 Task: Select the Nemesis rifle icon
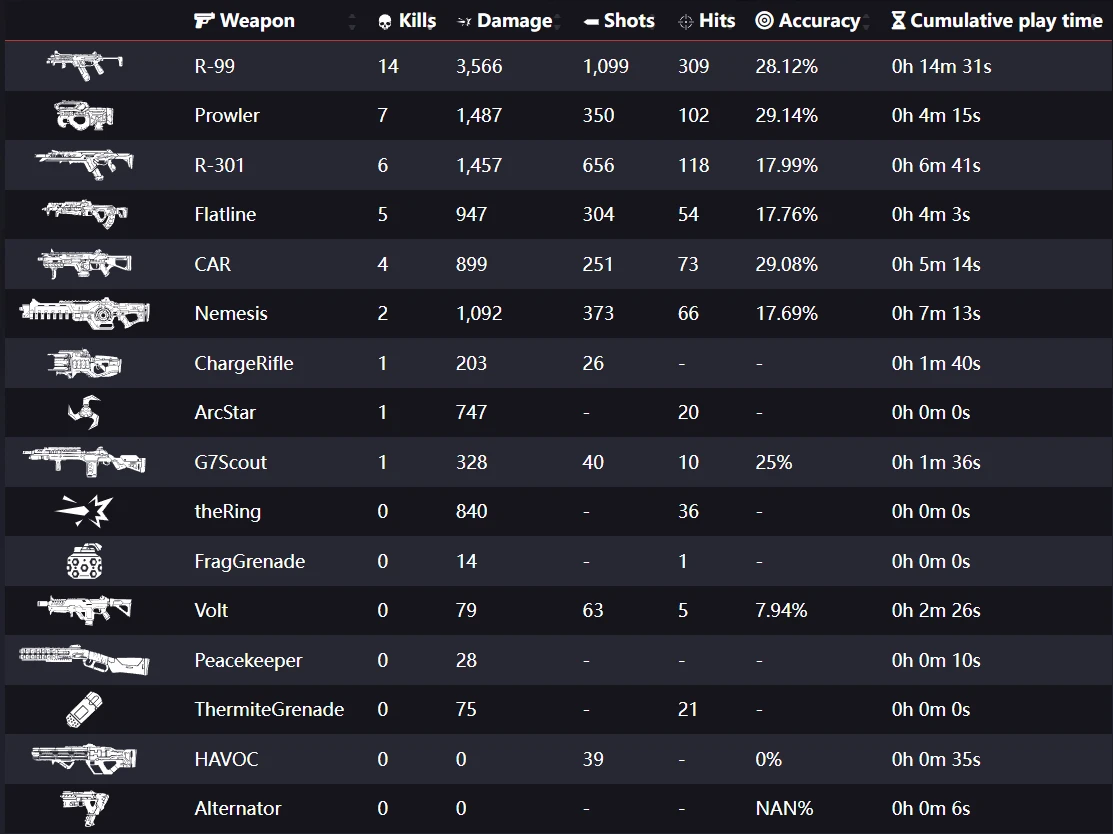(84, 313)
